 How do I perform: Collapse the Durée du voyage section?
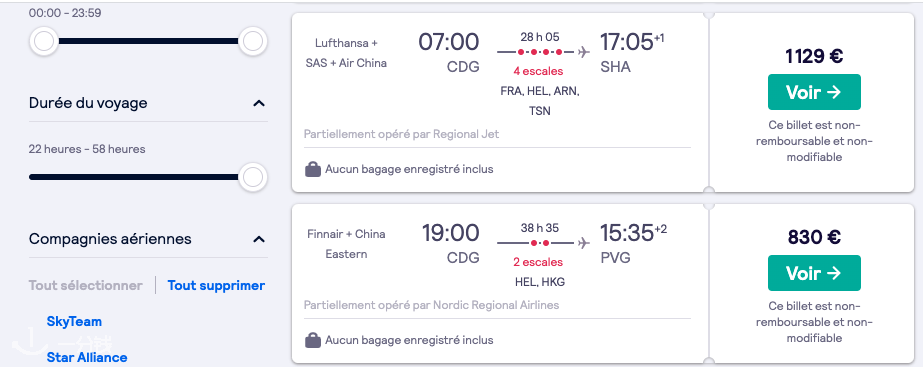coord(258,104)
